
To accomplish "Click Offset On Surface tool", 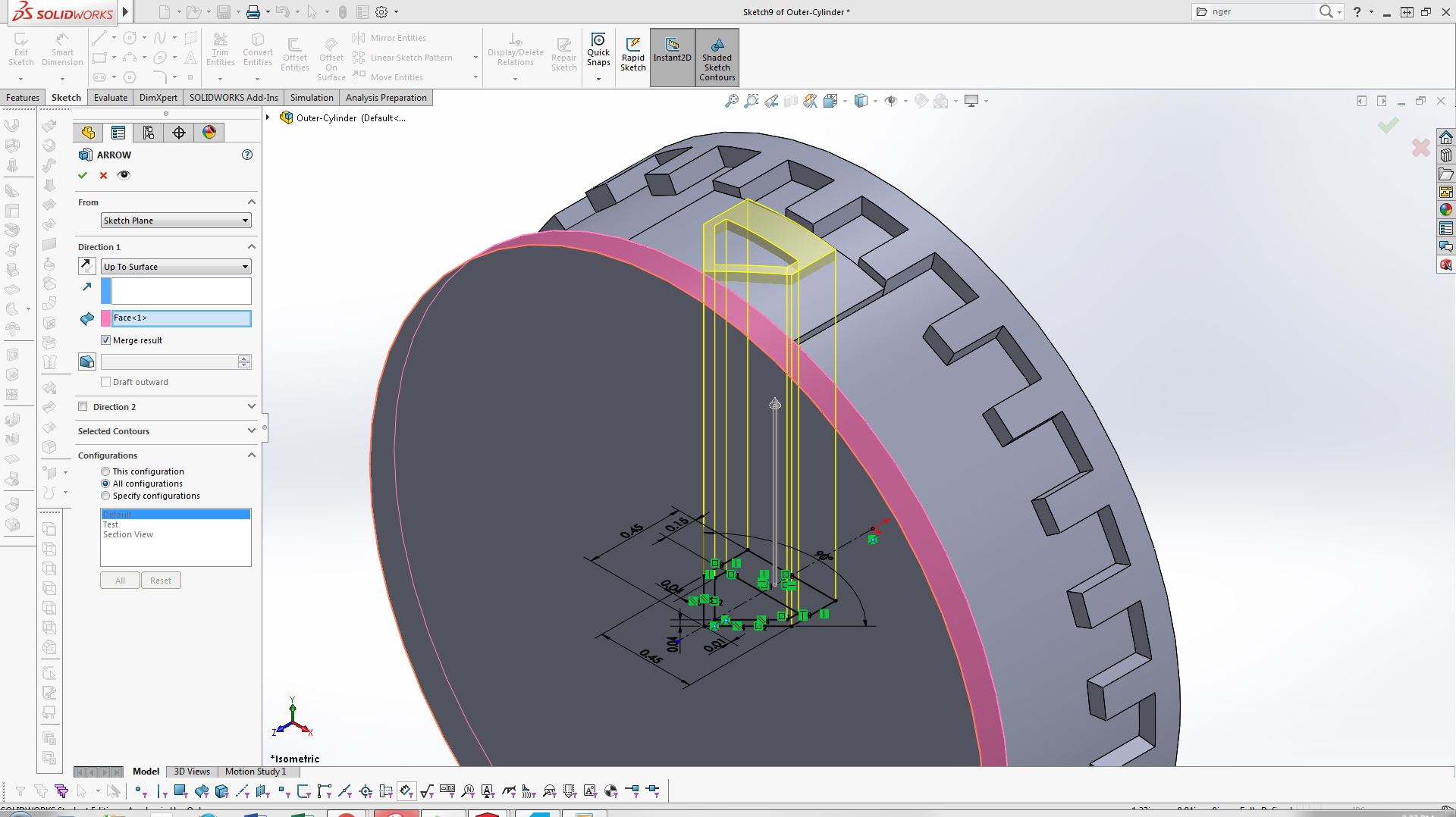I will click(331, 58).
